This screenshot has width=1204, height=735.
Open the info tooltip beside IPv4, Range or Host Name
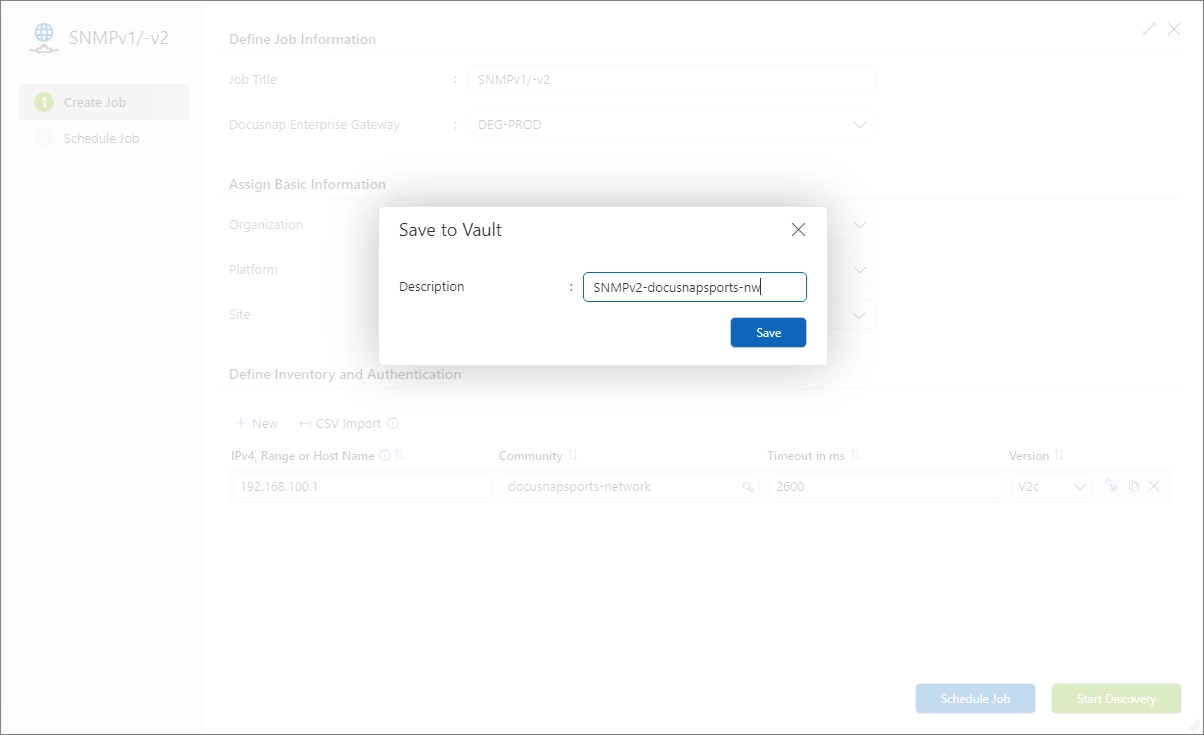click(x=383, y=455)
